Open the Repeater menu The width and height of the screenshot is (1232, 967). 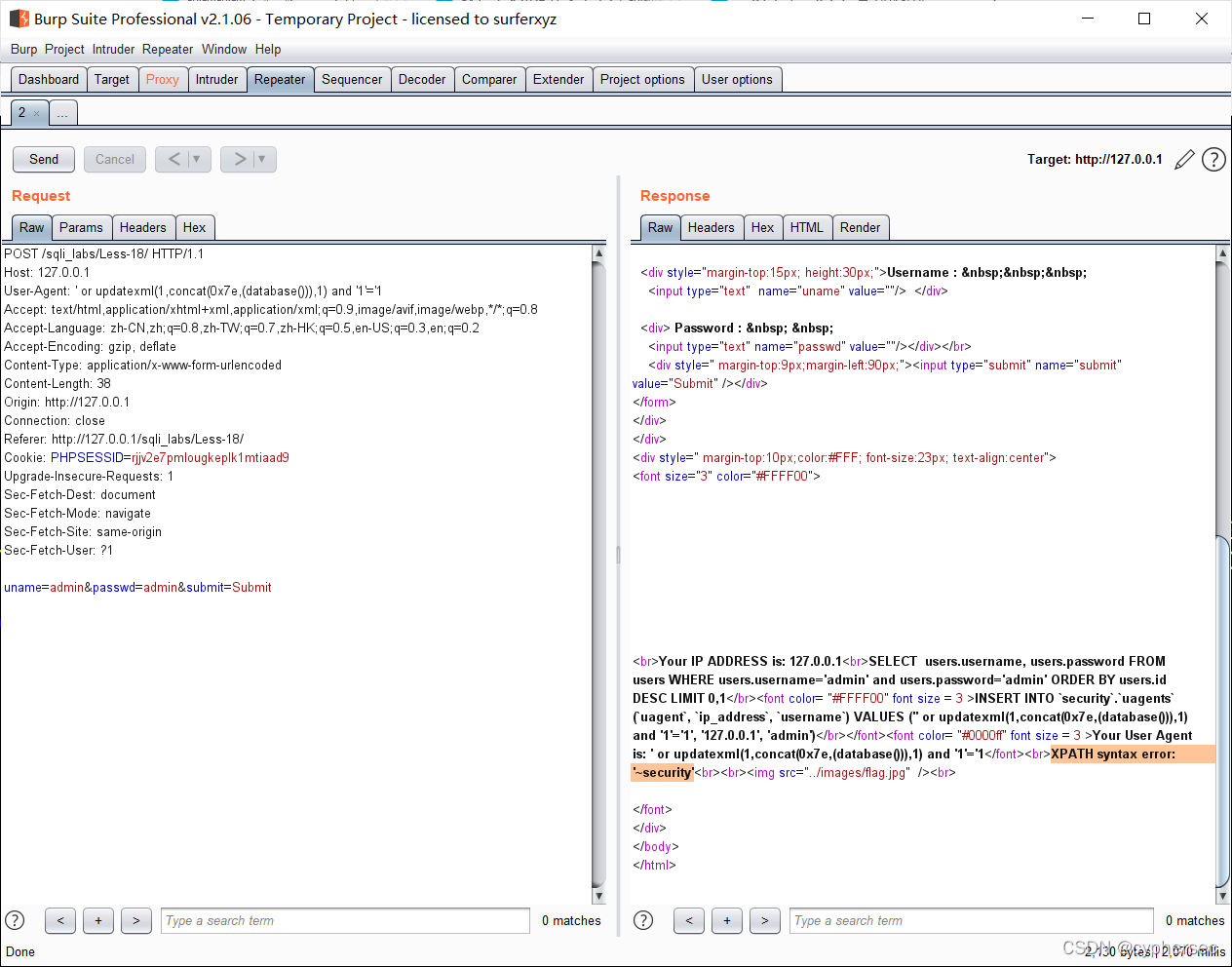(168, 49)
